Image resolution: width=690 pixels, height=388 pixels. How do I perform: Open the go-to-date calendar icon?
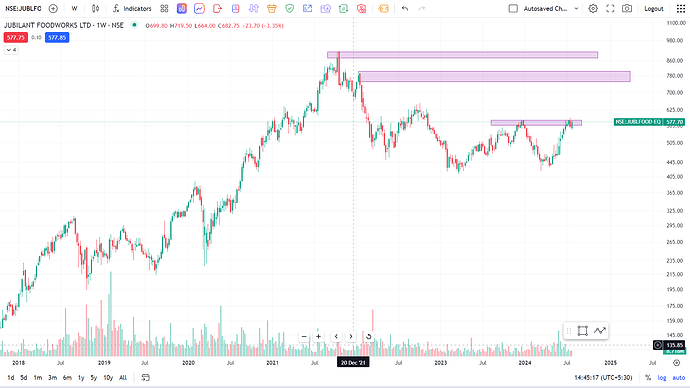pyautogui.click(x=145, y=377)
